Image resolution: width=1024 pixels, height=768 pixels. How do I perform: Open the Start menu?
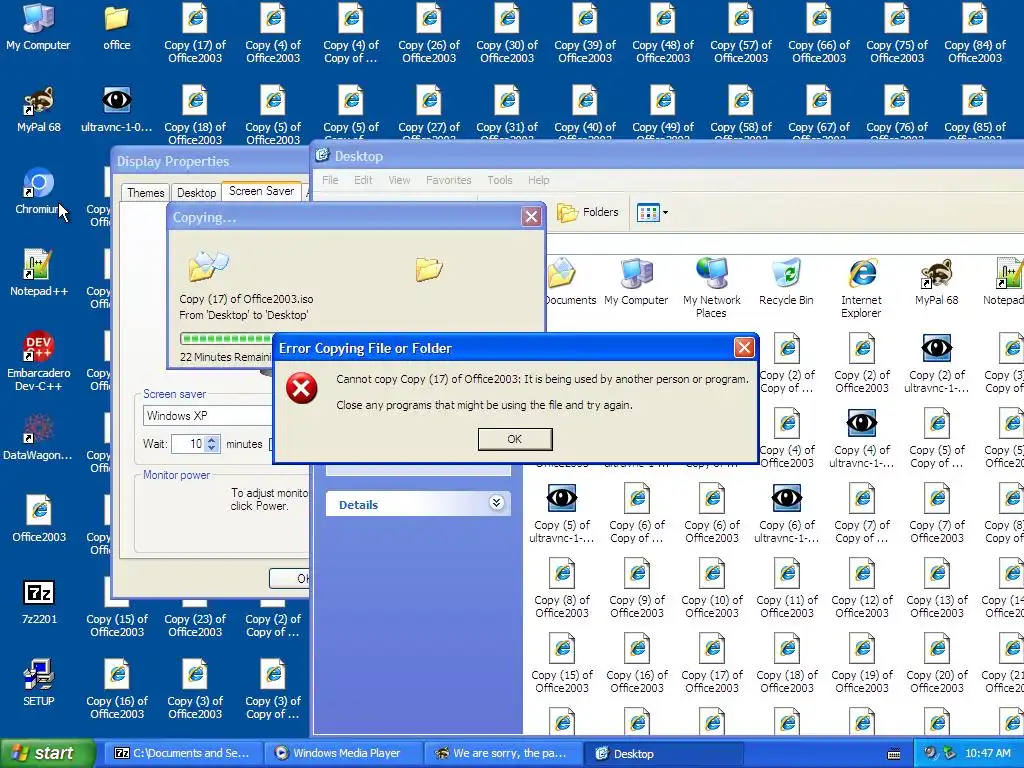pos(46,753)
